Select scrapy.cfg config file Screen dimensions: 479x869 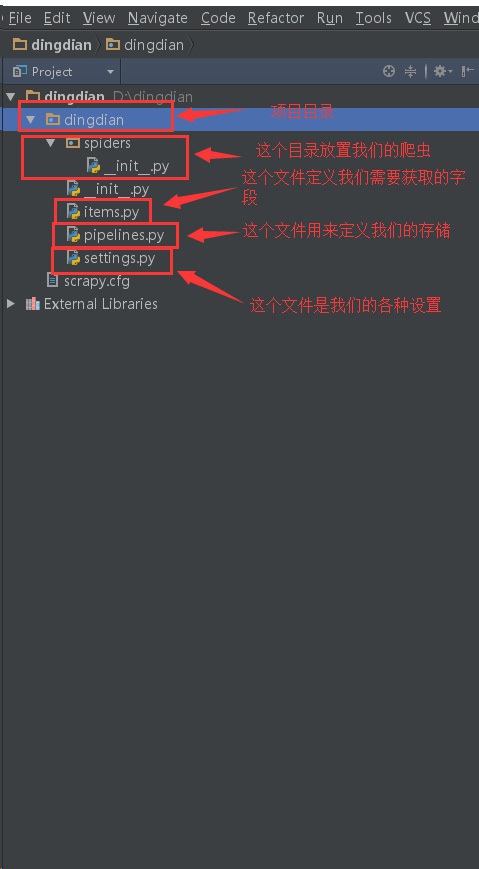click(89, 281)
